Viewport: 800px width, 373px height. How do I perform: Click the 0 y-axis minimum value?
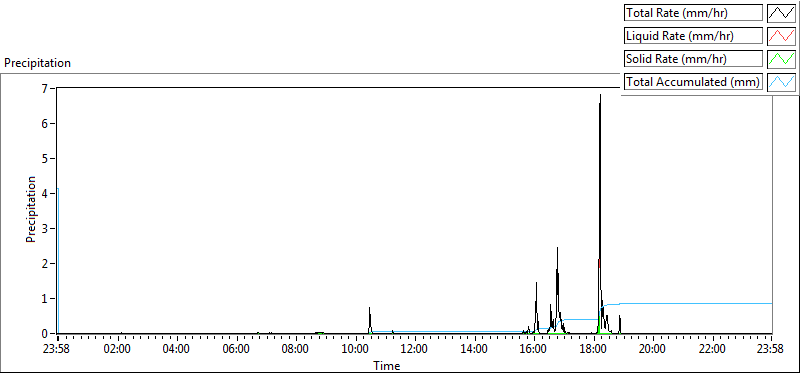45,333
